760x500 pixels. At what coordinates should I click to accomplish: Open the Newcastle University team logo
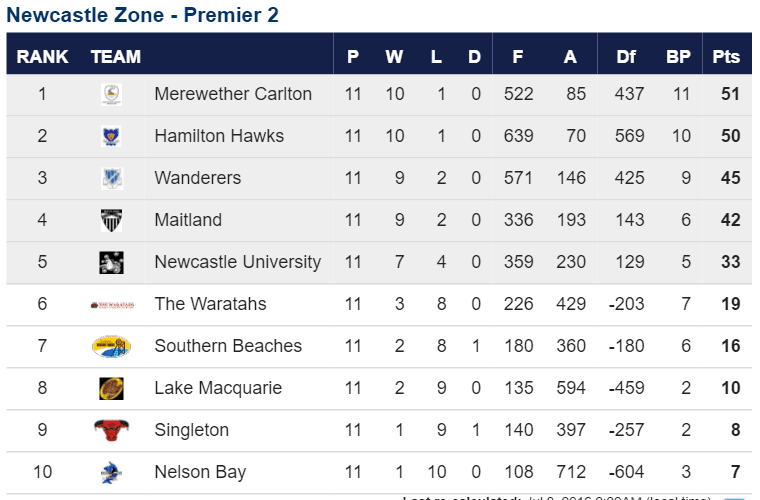point(111,263)
